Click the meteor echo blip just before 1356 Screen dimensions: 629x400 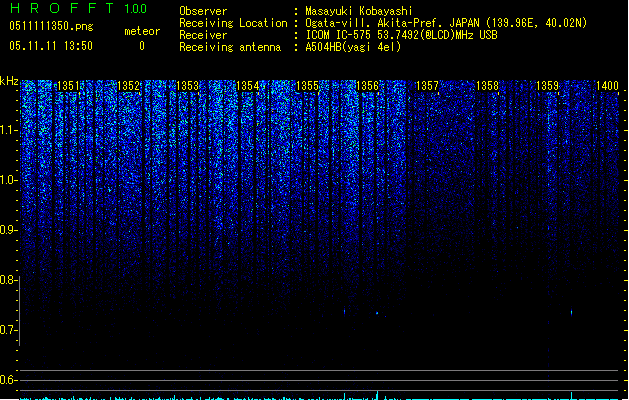pyautogui.click(x=345, y=311)
